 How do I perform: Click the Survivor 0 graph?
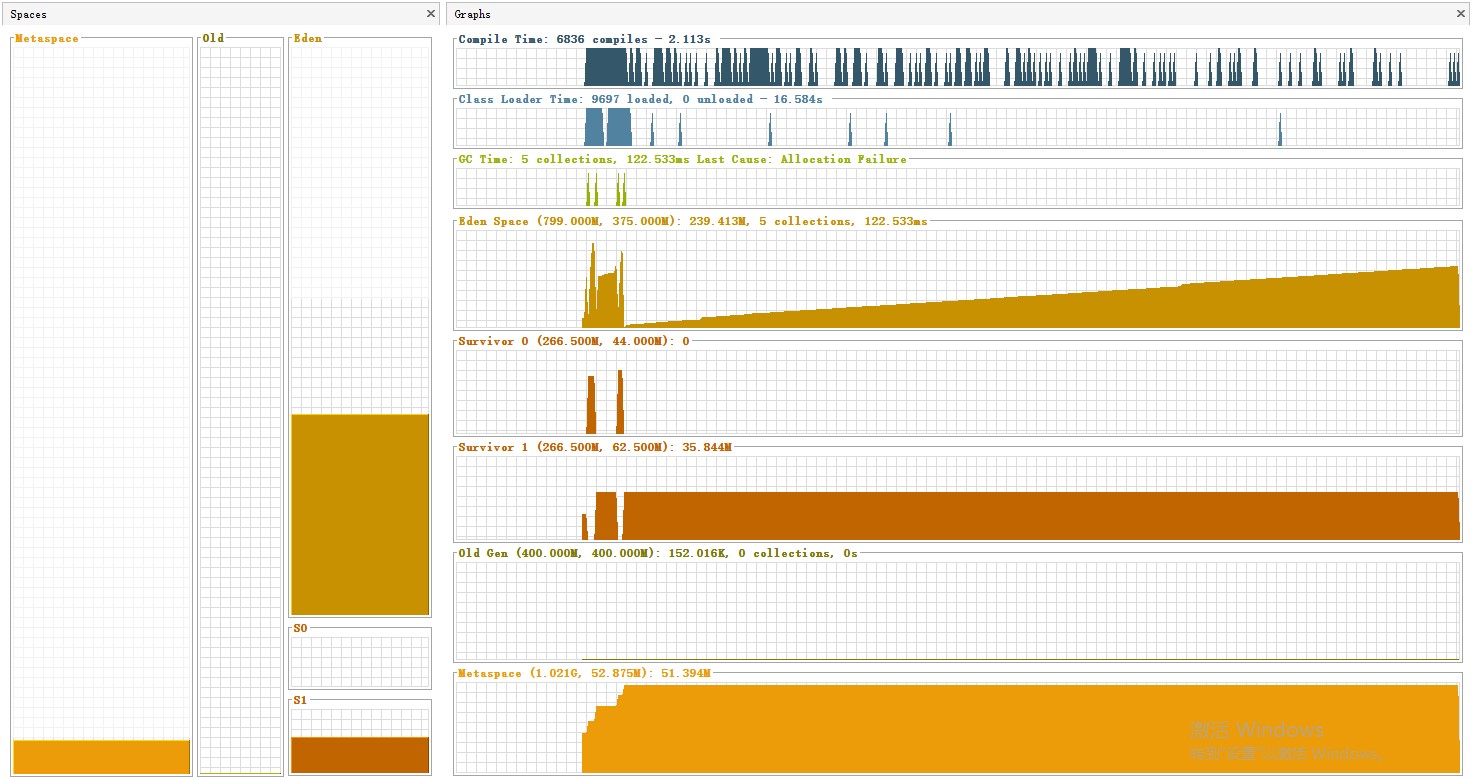pyautogui.click(x=957, y=391)
